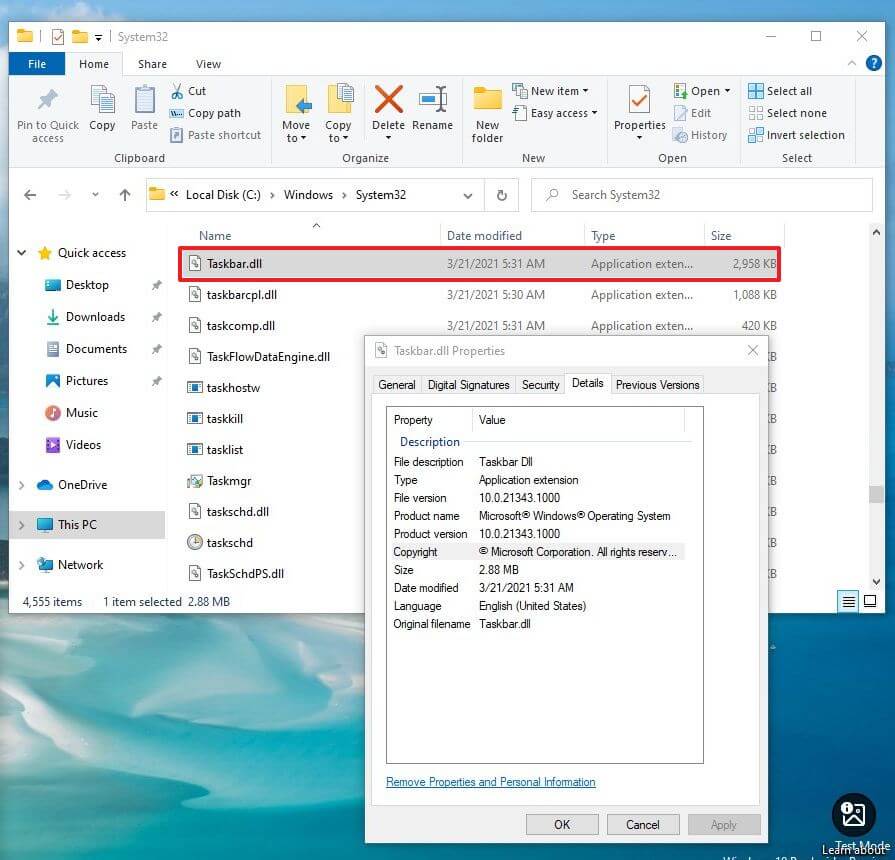Switch to the Share ribbon tab
Viewport: 895px width, 860px height.
[152, 64]
